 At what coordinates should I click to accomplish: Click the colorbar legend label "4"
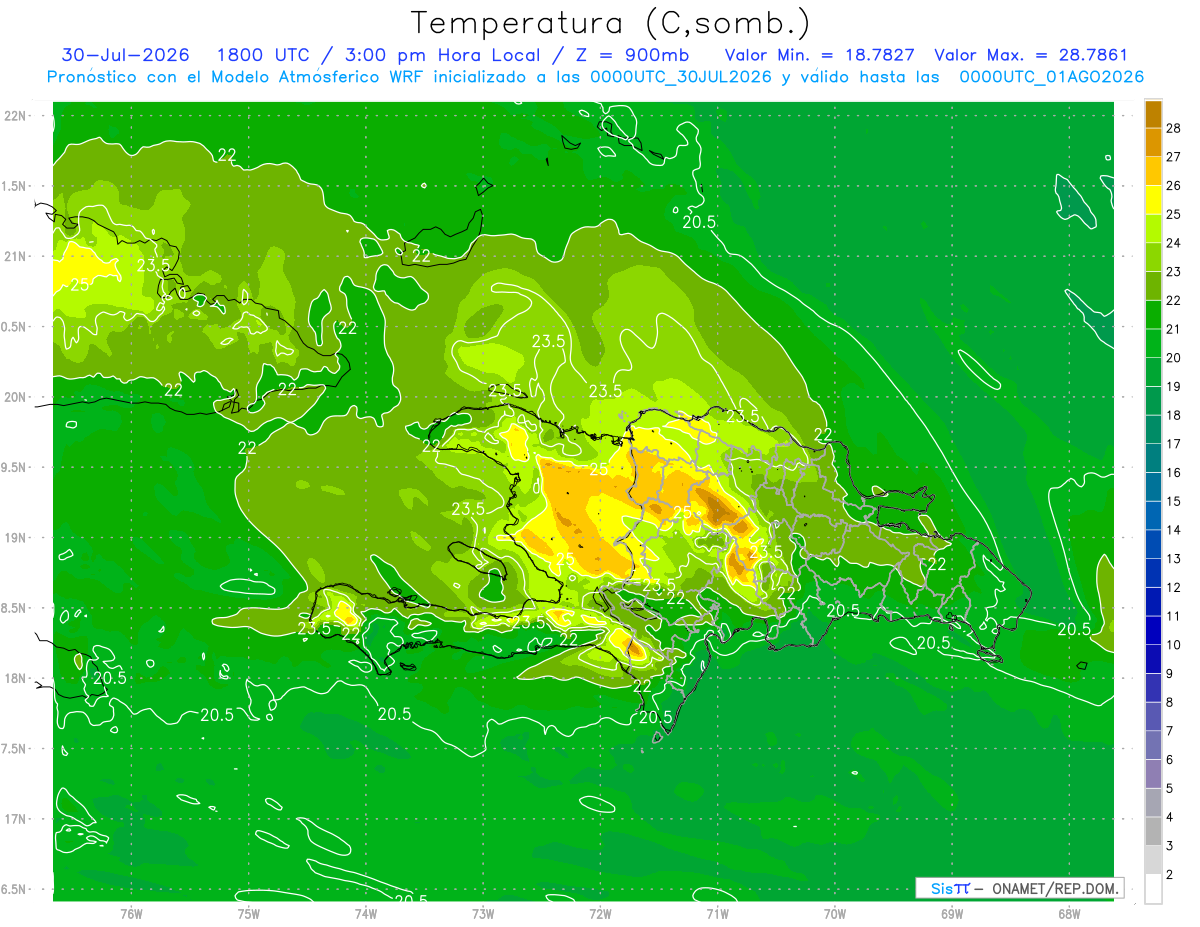tap(1171, 817)
